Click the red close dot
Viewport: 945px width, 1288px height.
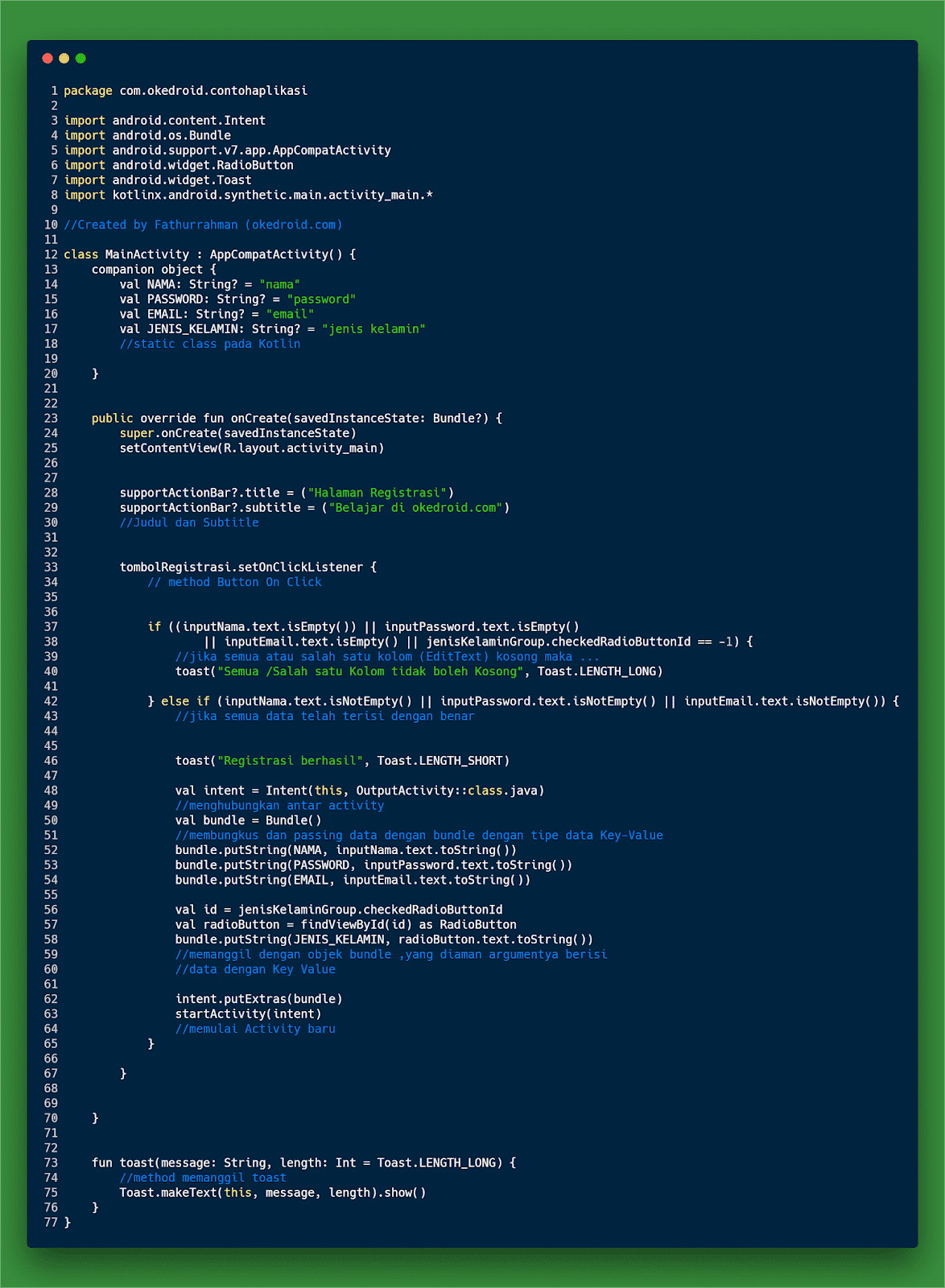[47, 58]
